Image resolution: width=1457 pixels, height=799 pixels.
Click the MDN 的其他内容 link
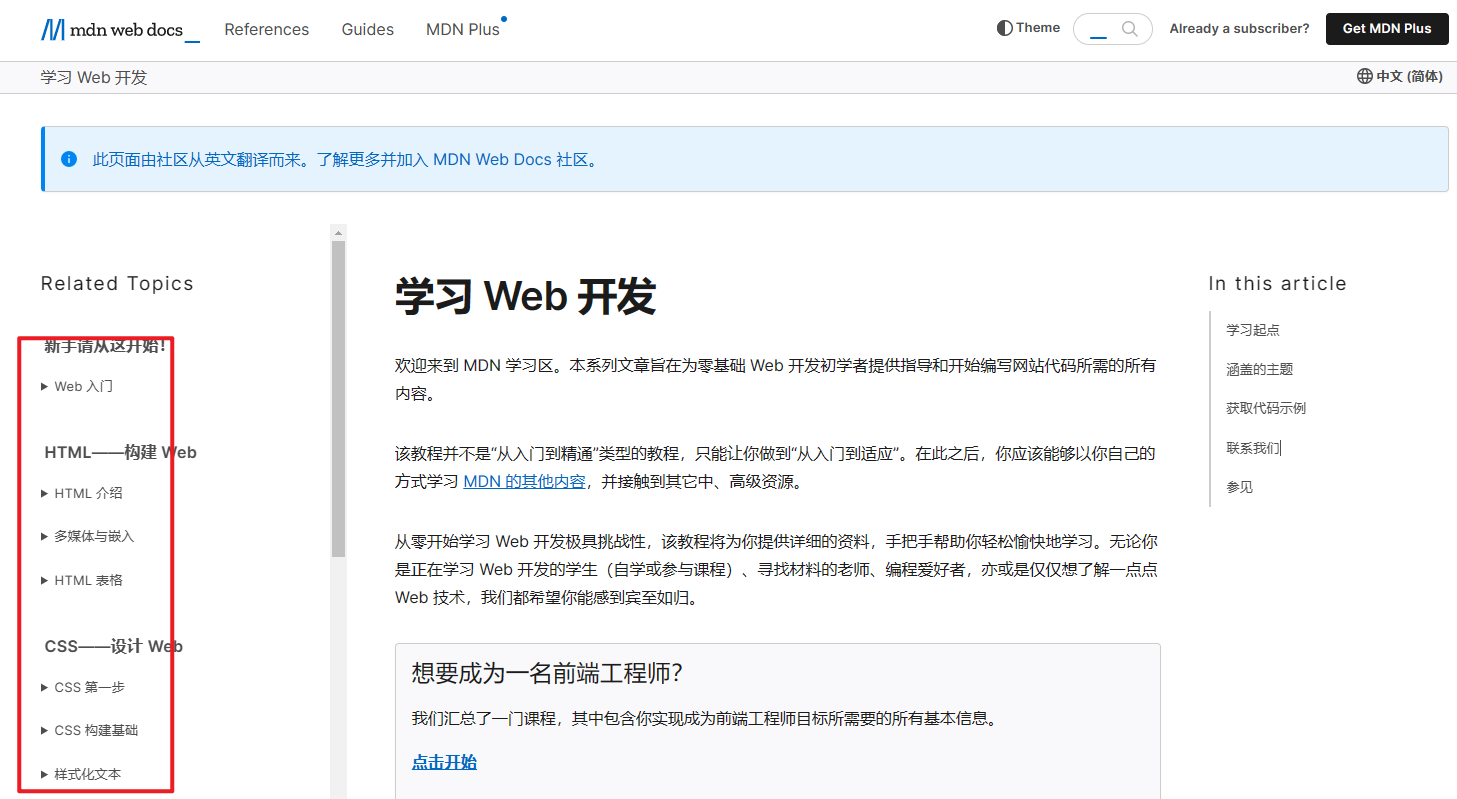[x=523, y=480]
